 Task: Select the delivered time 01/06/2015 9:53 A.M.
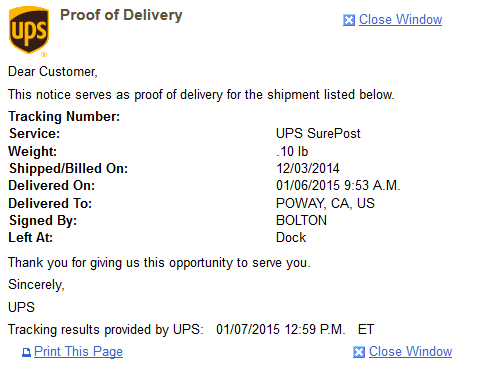coord(338,185)
